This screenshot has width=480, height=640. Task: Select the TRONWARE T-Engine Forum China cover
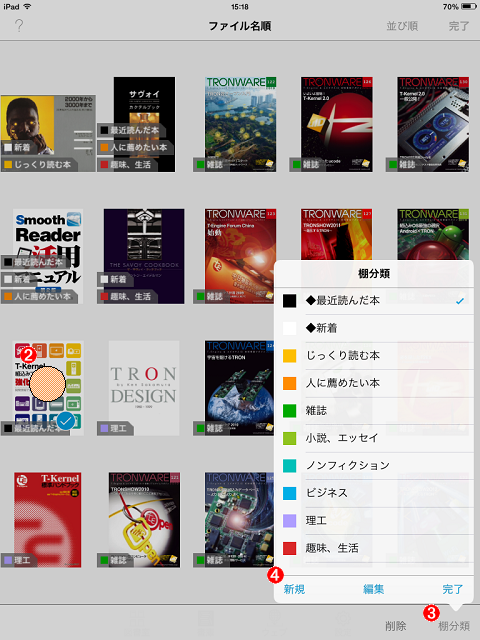[x=240, y=256]
